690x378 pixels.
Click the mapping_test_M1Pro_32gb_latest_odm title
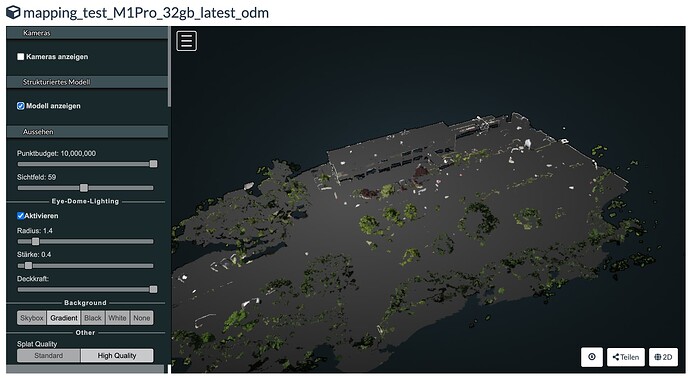[146, 13]
